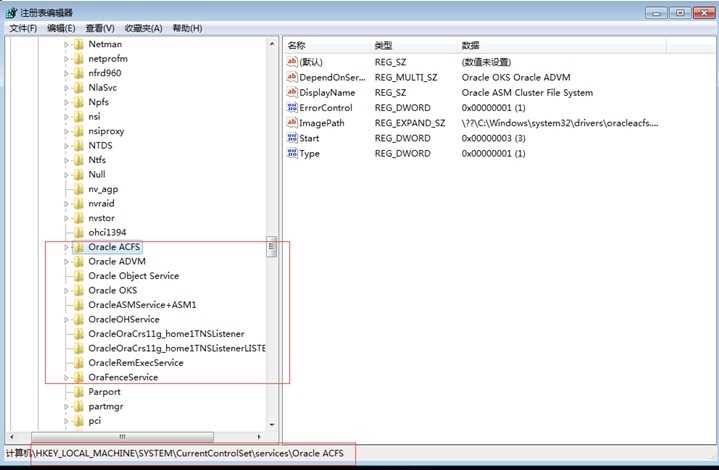Click the REG_EXPAND_SZ type cell
Image resolution: width=719 pixels, height=470 pixels.
click(x=409, y=123)
